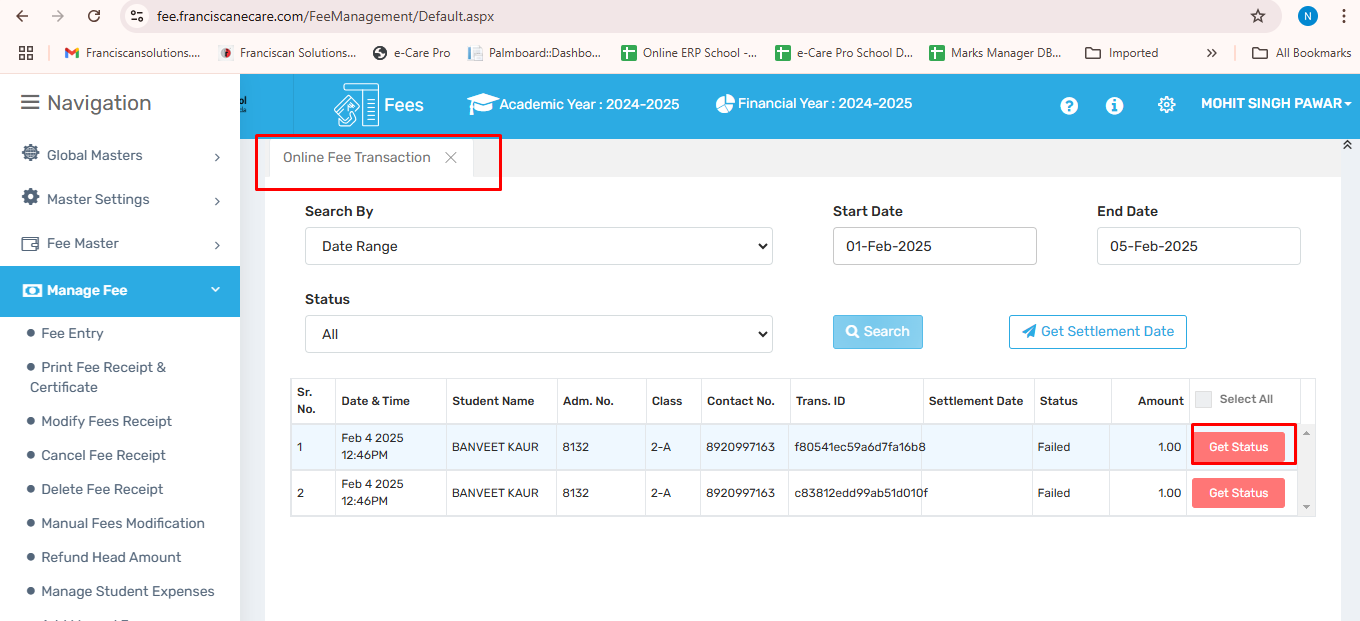This screenshot has height=621, width=1360.
Task: Click the table scrollbar down arrow
Action: click(1305, 508)
